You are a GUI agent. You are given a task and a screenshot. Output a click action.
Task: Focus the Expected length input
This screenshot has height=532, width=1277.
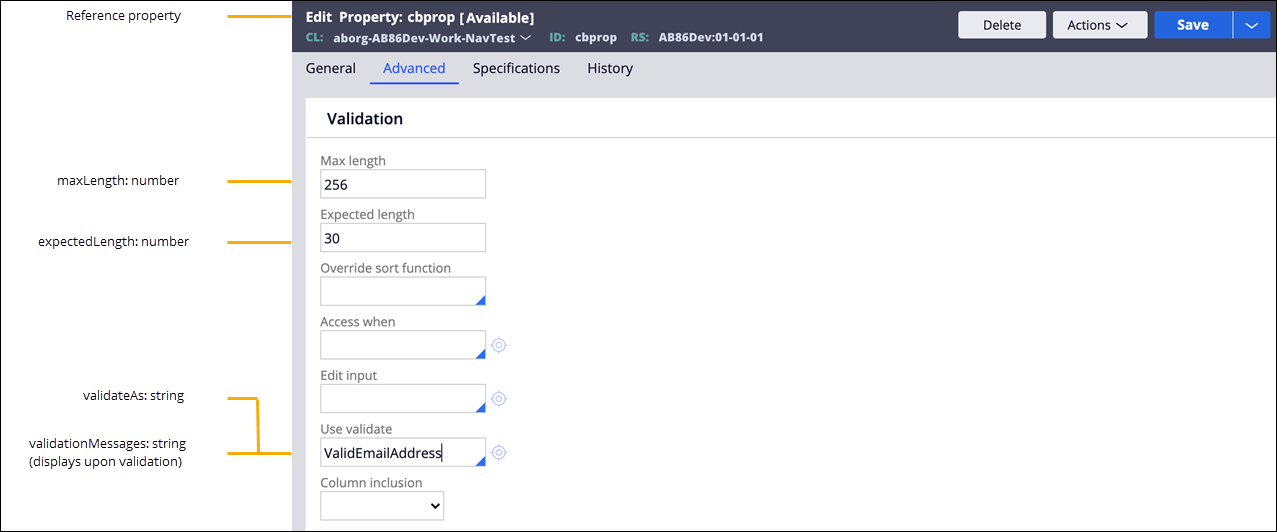click(x=402, y=238)
